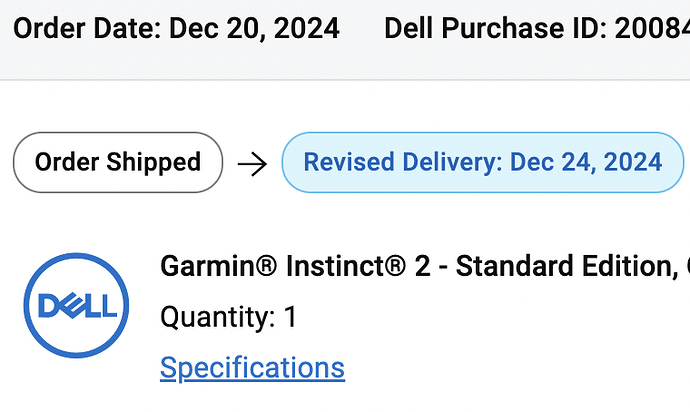Click the purchase ID number starting with 20084
This screenshot has height=412, width=690.
[652, 29]
